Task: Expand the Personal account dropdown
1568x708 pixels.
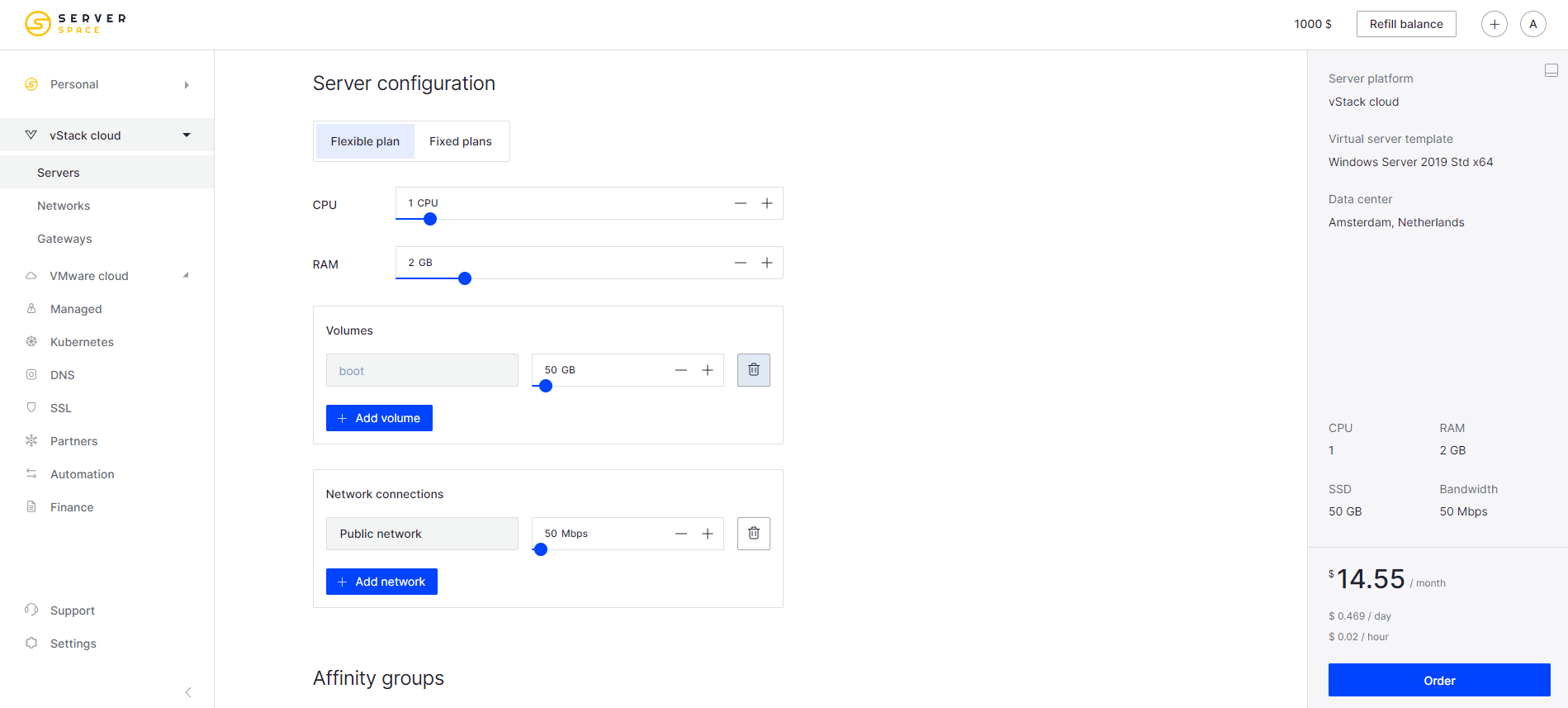Action: pos(187,84)
